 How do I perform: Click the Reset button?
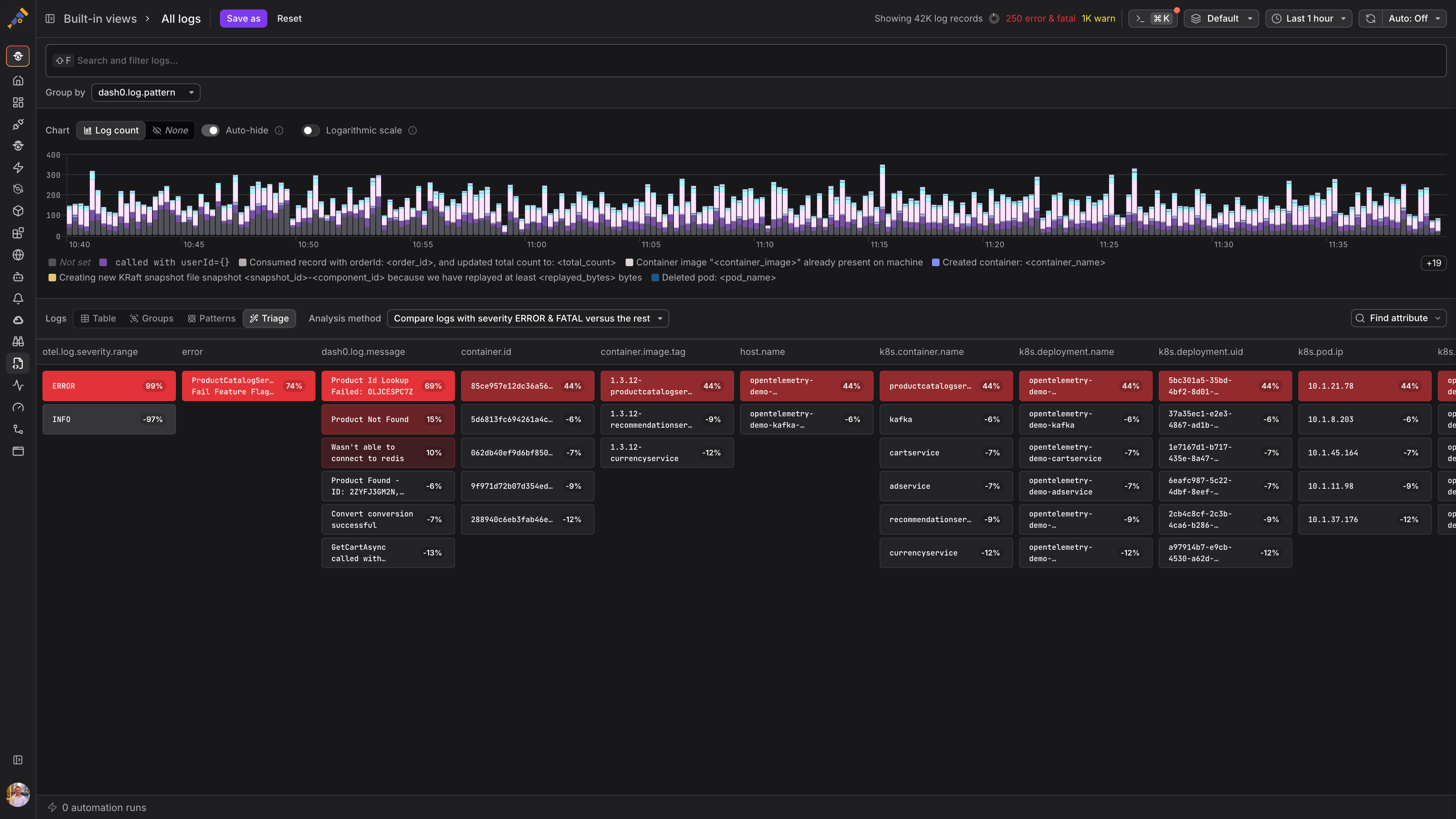289,19
